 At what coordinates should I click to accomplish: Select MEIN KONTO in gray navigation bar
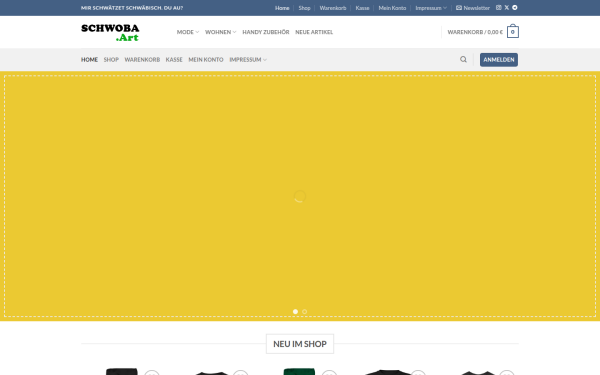(x=206, y=60)
